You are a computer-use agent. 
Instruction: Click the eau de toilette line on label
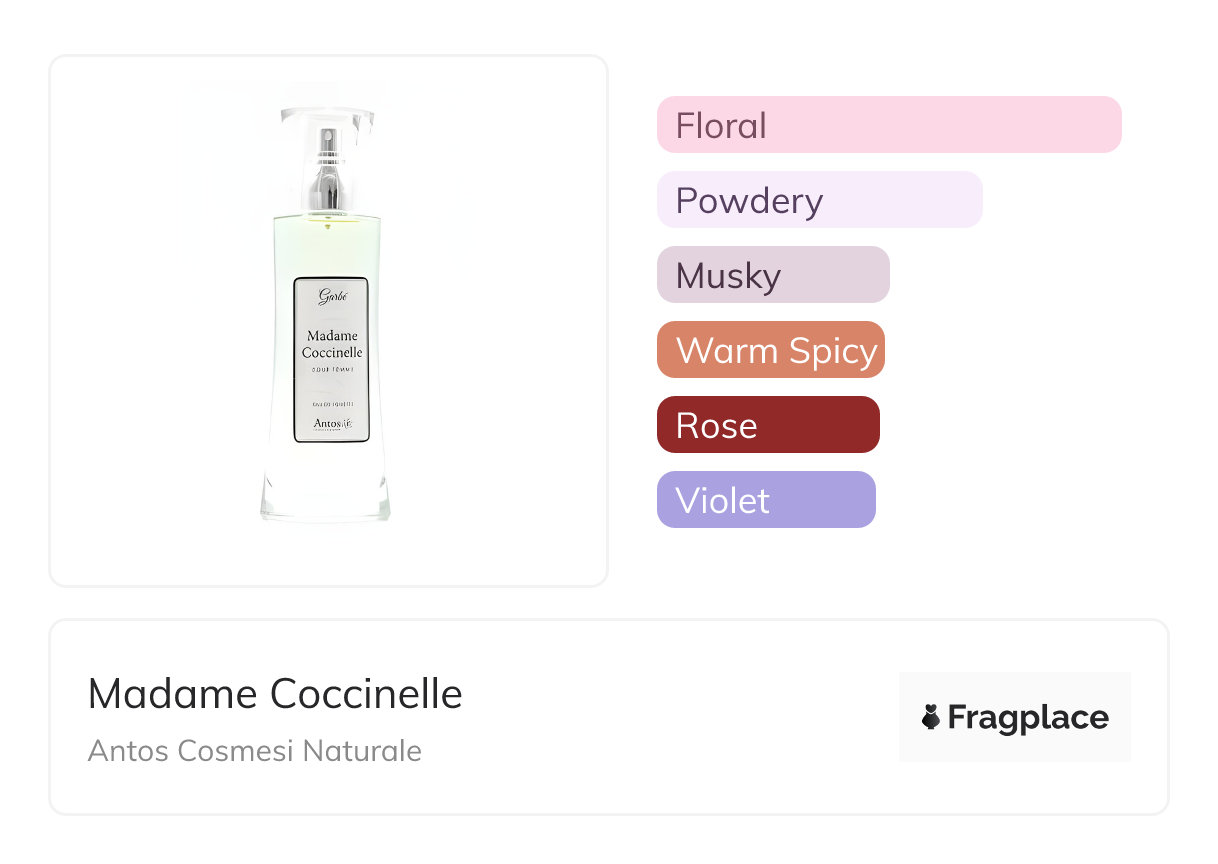click(331, 403)
